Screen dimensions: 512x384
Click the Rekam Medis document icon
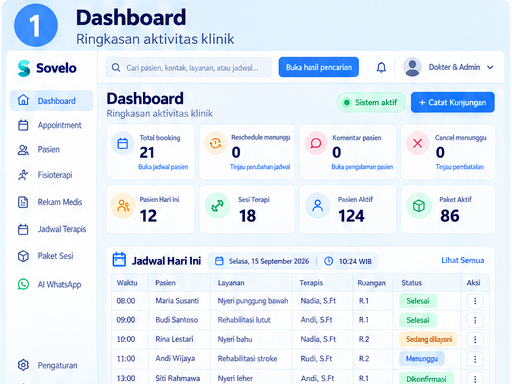pyautogui.click(x=23, y=202)
